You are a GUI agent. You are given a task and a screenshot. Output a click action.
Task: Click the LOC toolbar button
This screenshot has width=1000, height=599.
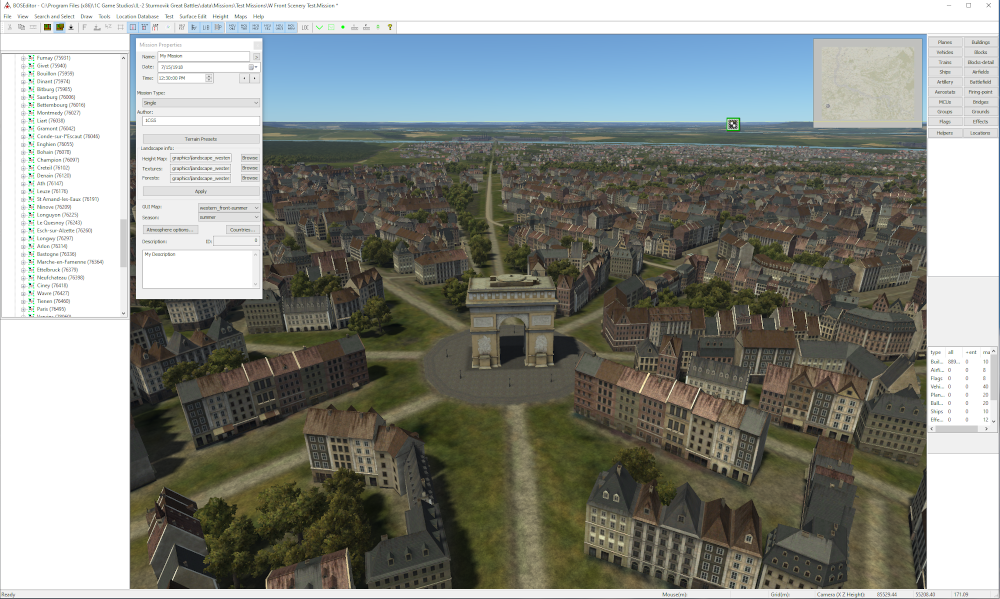pyautogui.click(x=304, y=27)
